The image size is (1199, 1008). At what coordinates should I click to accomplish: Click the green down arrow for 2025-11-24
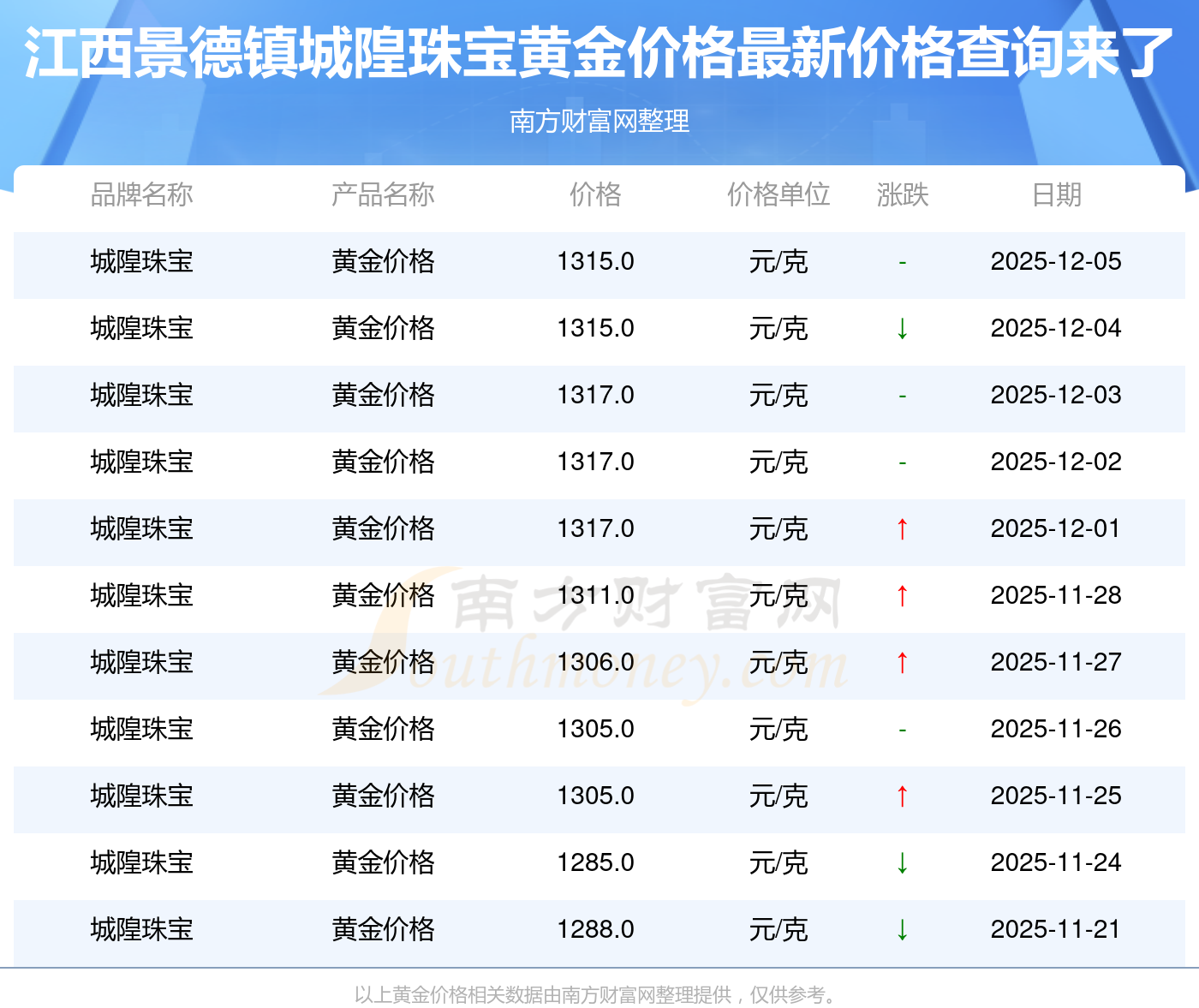pos(902,862)
